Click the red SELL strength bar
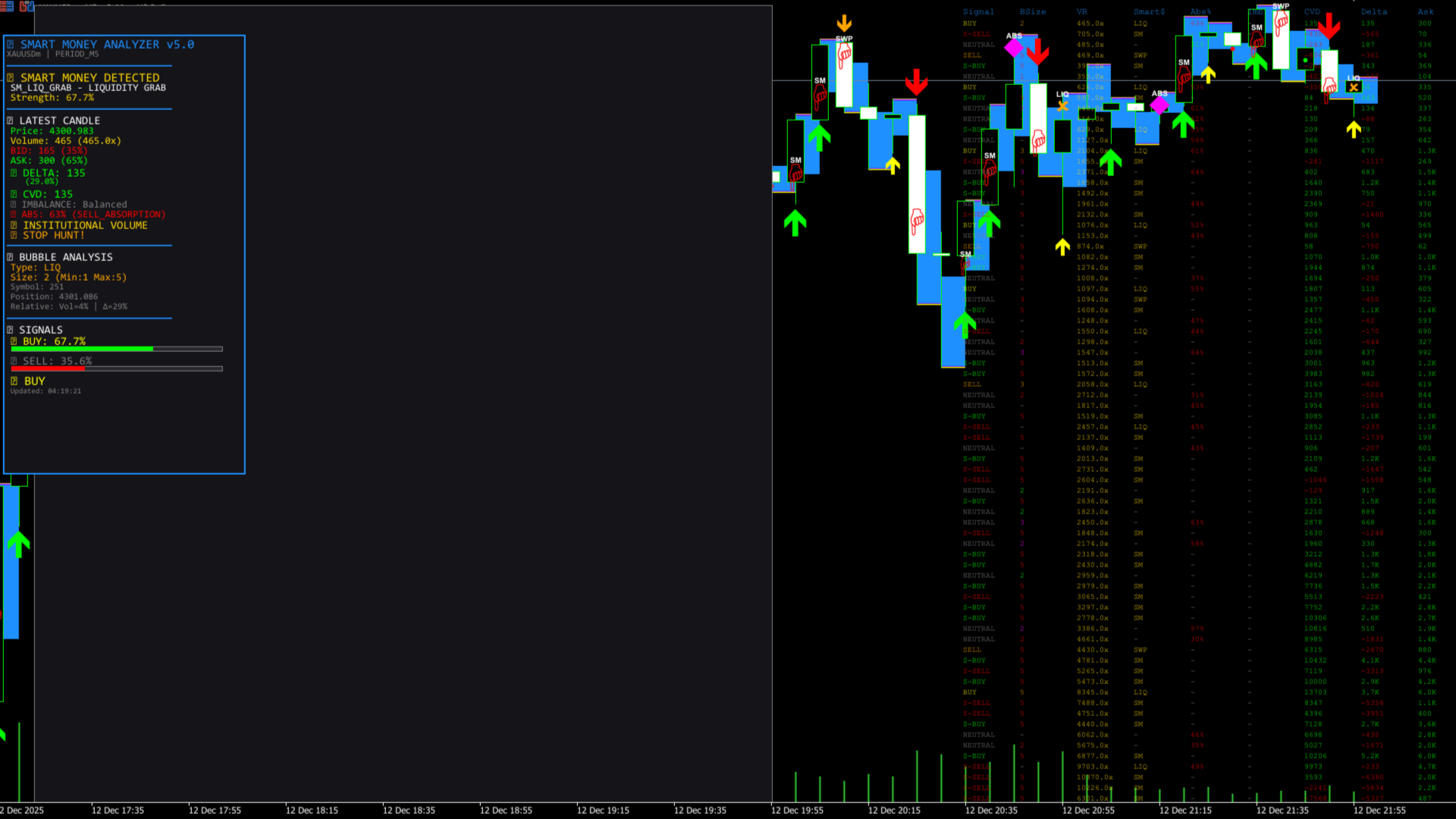This screenshot has width=1456, height=819. tap(47, 369)
